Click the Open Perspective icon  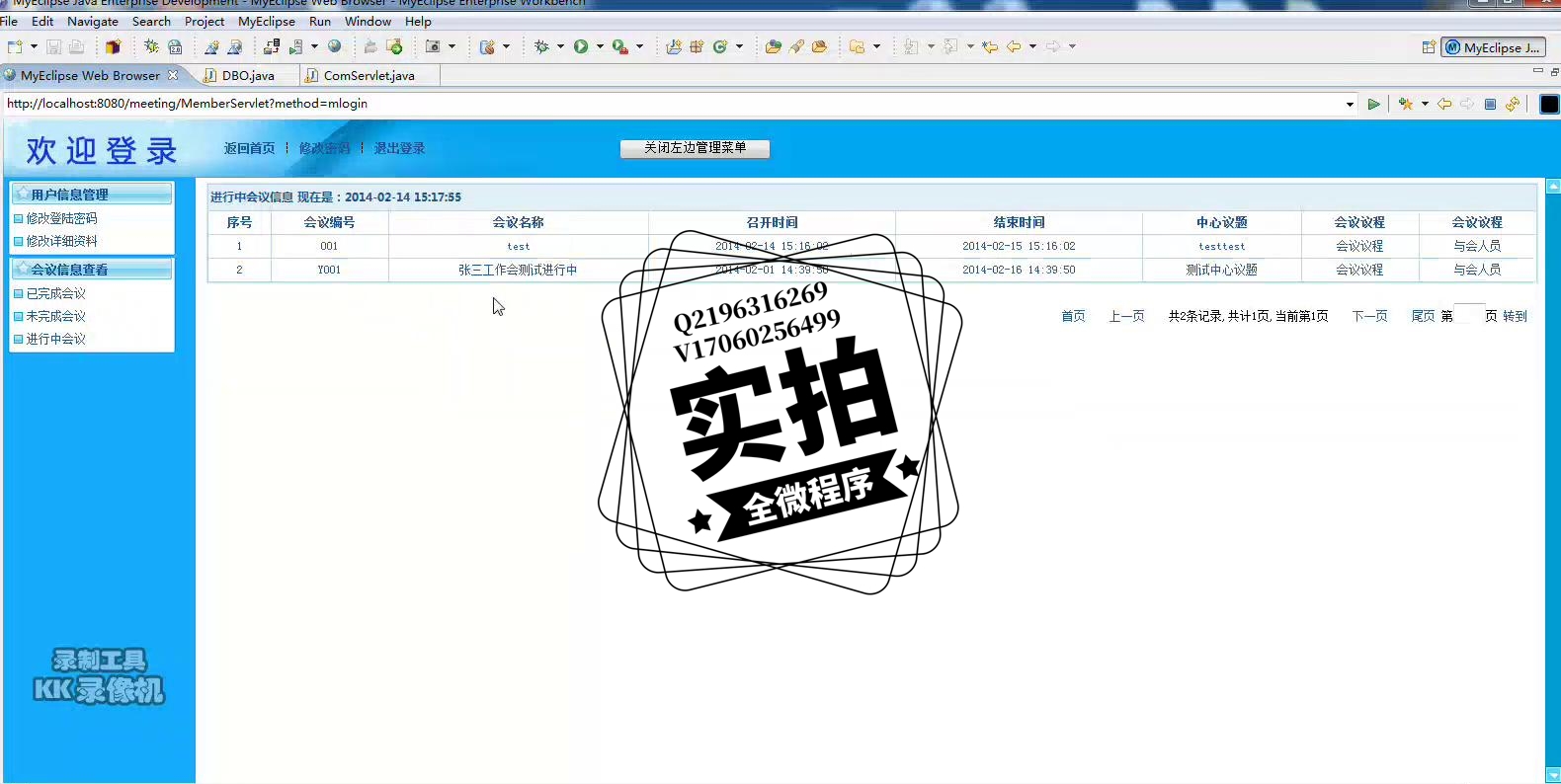[1429, 47]
